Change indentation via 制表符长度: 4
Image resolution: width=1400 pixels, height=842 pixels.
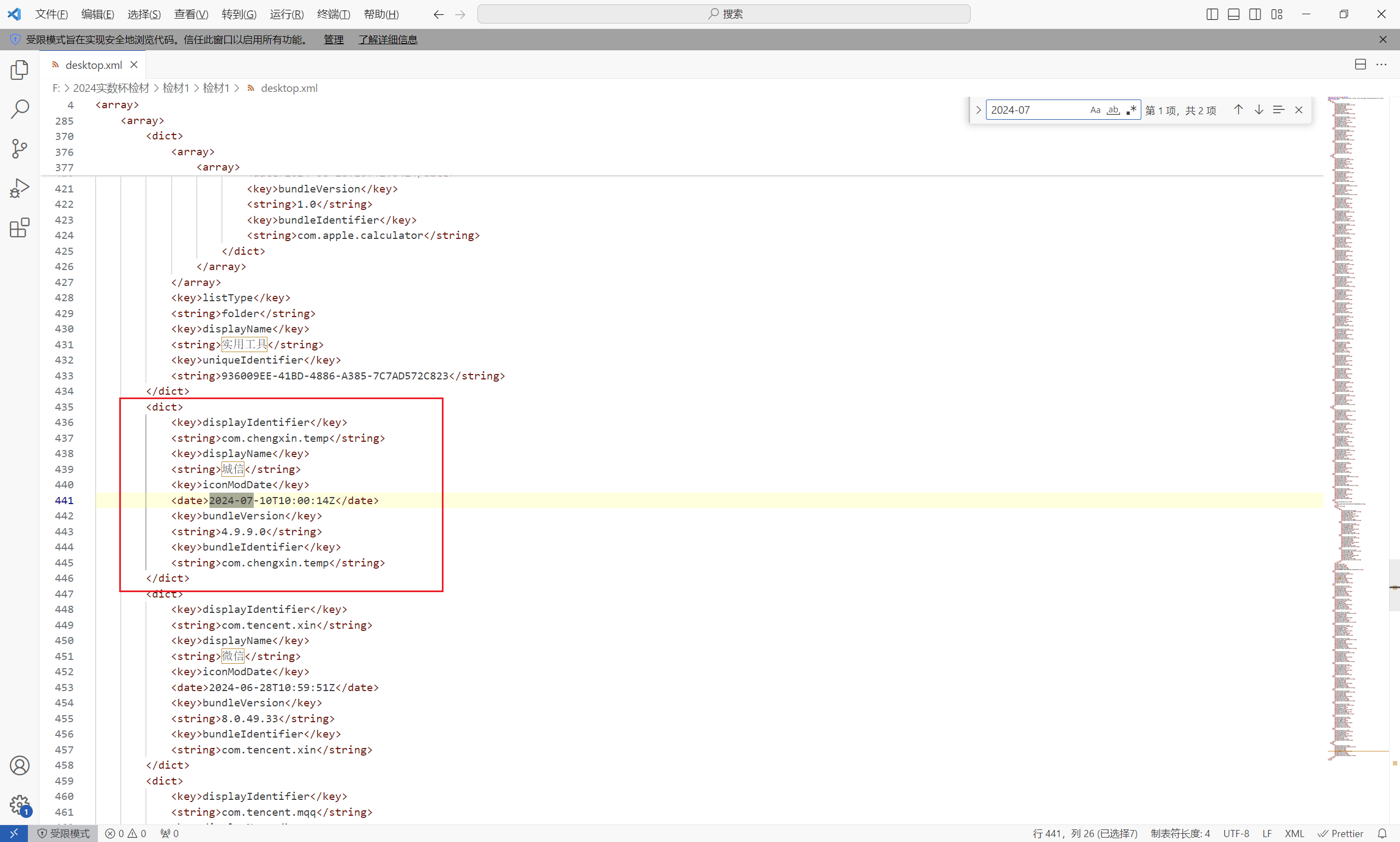[1180, 833]
